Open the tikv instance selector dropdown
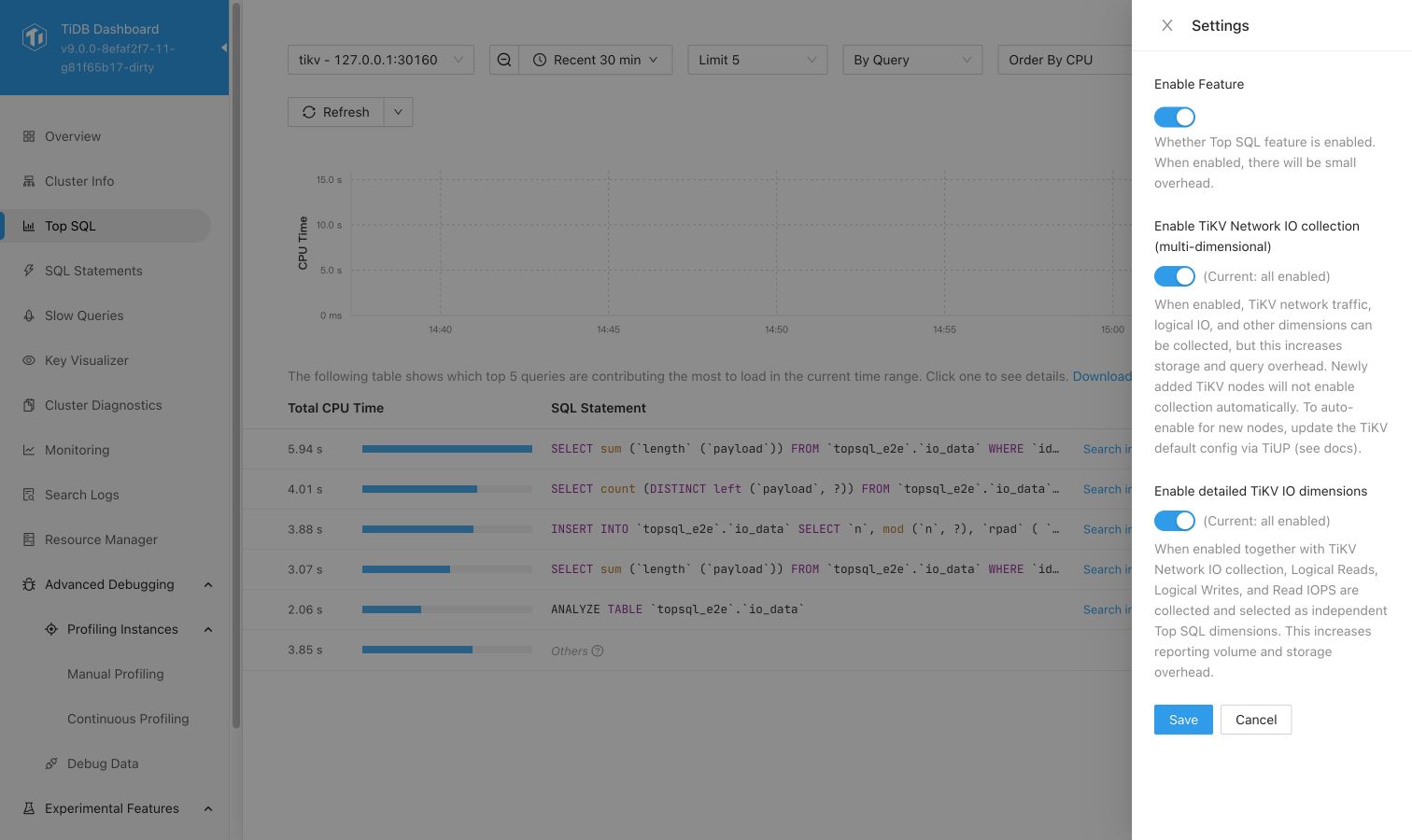This screenshot has width=1412, height=840. (381, 60)
